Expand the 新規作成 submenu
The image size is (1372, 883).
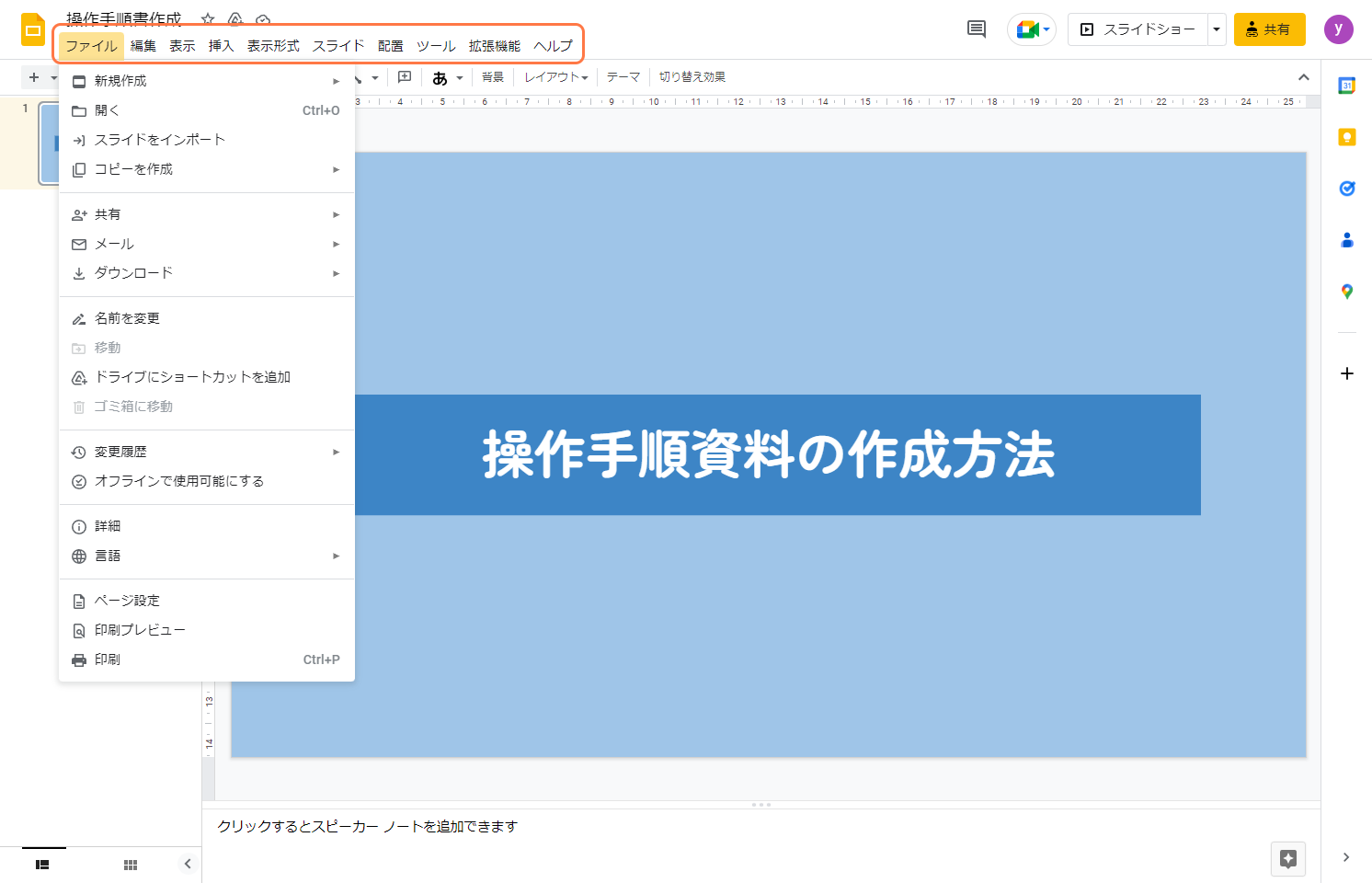pos(207,81)
